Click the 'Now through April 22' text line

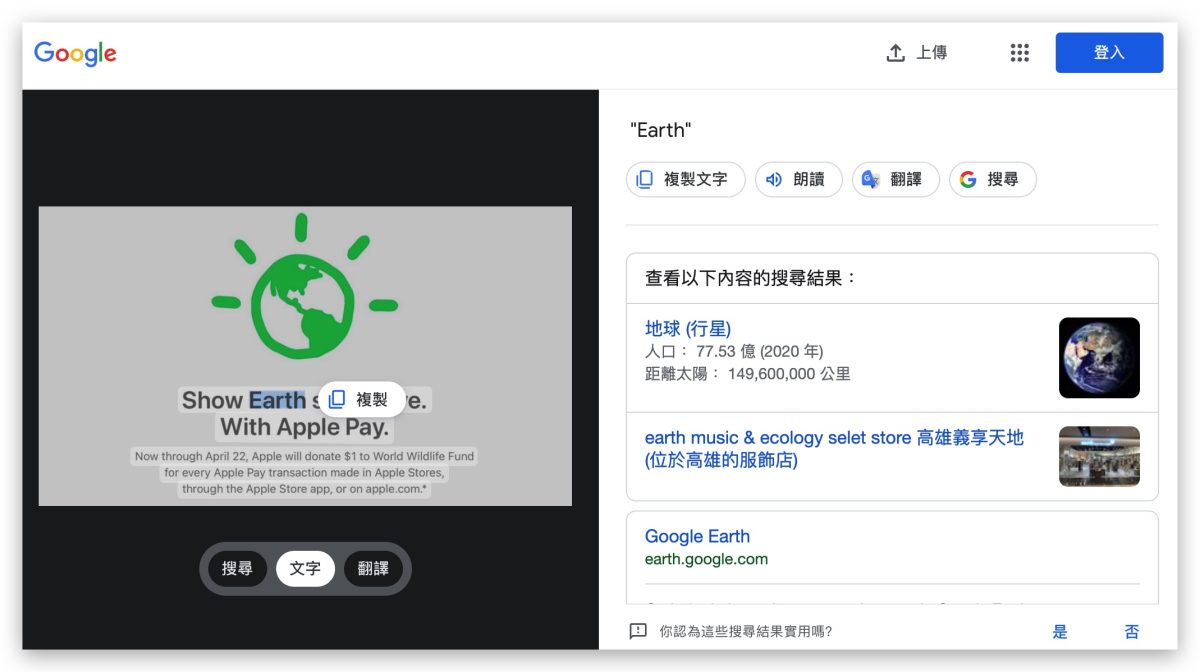pyautogui.click(x=305, y=456)
